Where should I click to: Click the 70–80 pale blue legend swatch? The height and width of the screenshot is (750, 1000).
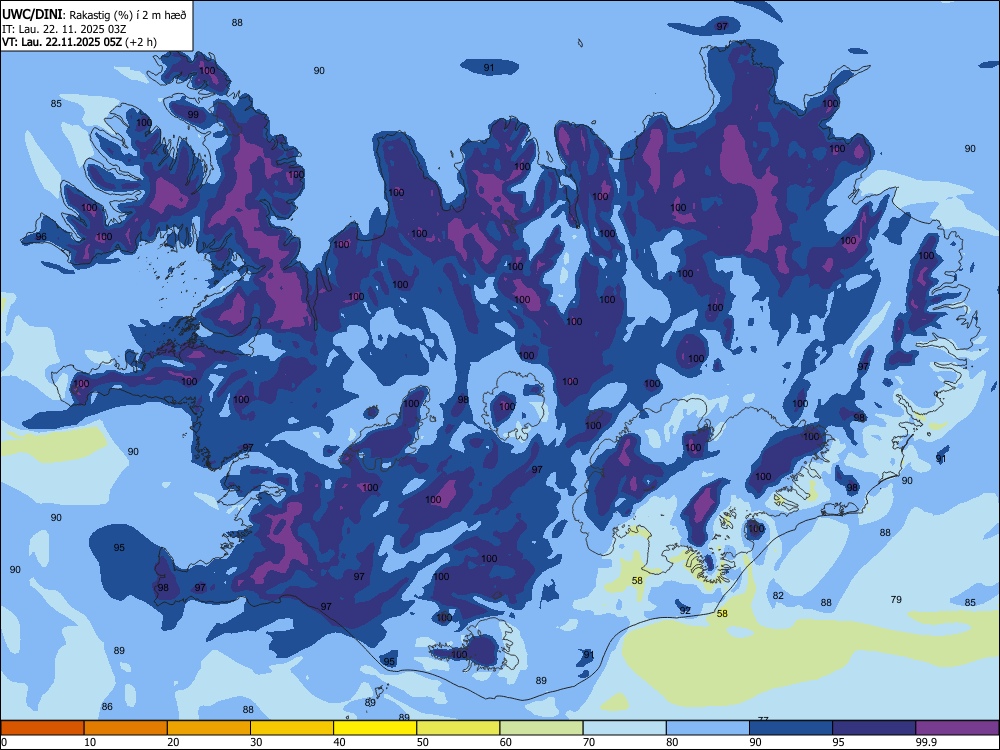[x=624, y=728]
